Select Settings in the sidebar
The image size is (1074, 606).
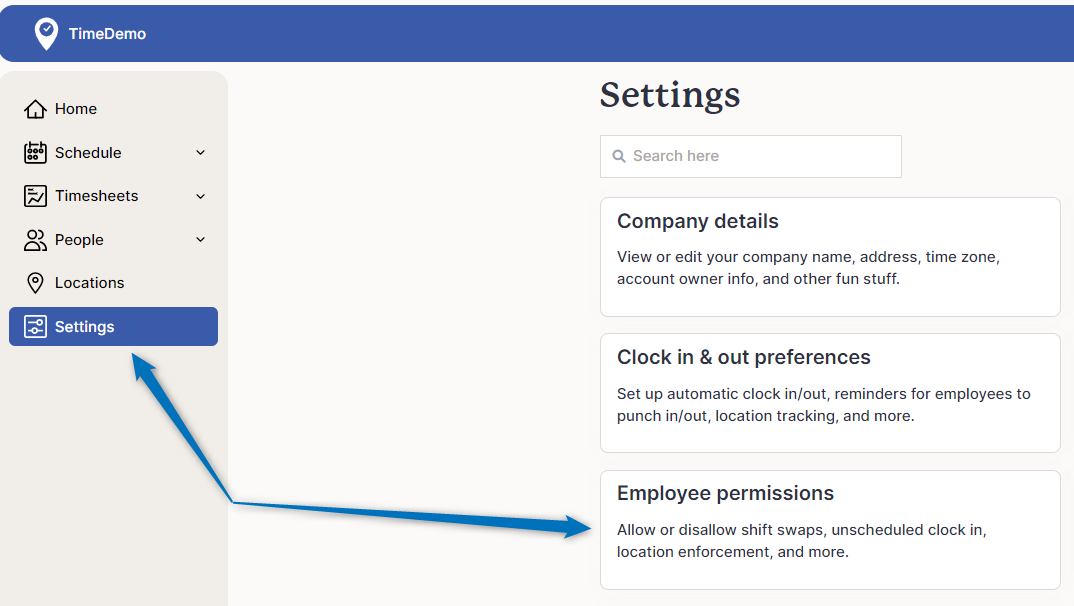click(x=113, y=327)
